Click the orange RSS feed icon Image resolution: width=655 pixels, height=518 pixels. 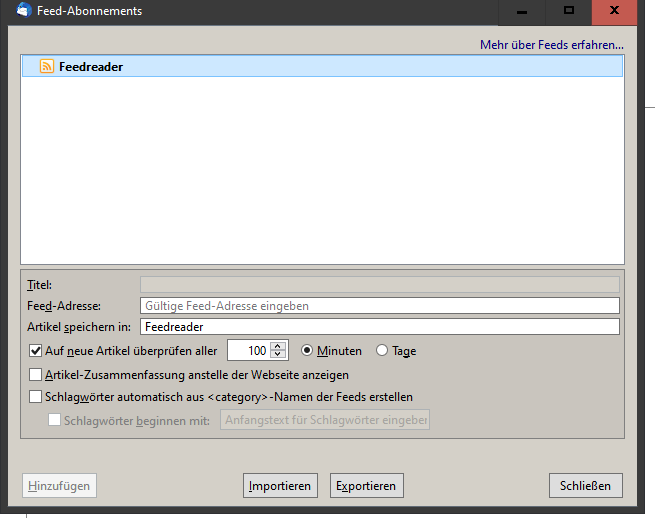coord(47,66)
